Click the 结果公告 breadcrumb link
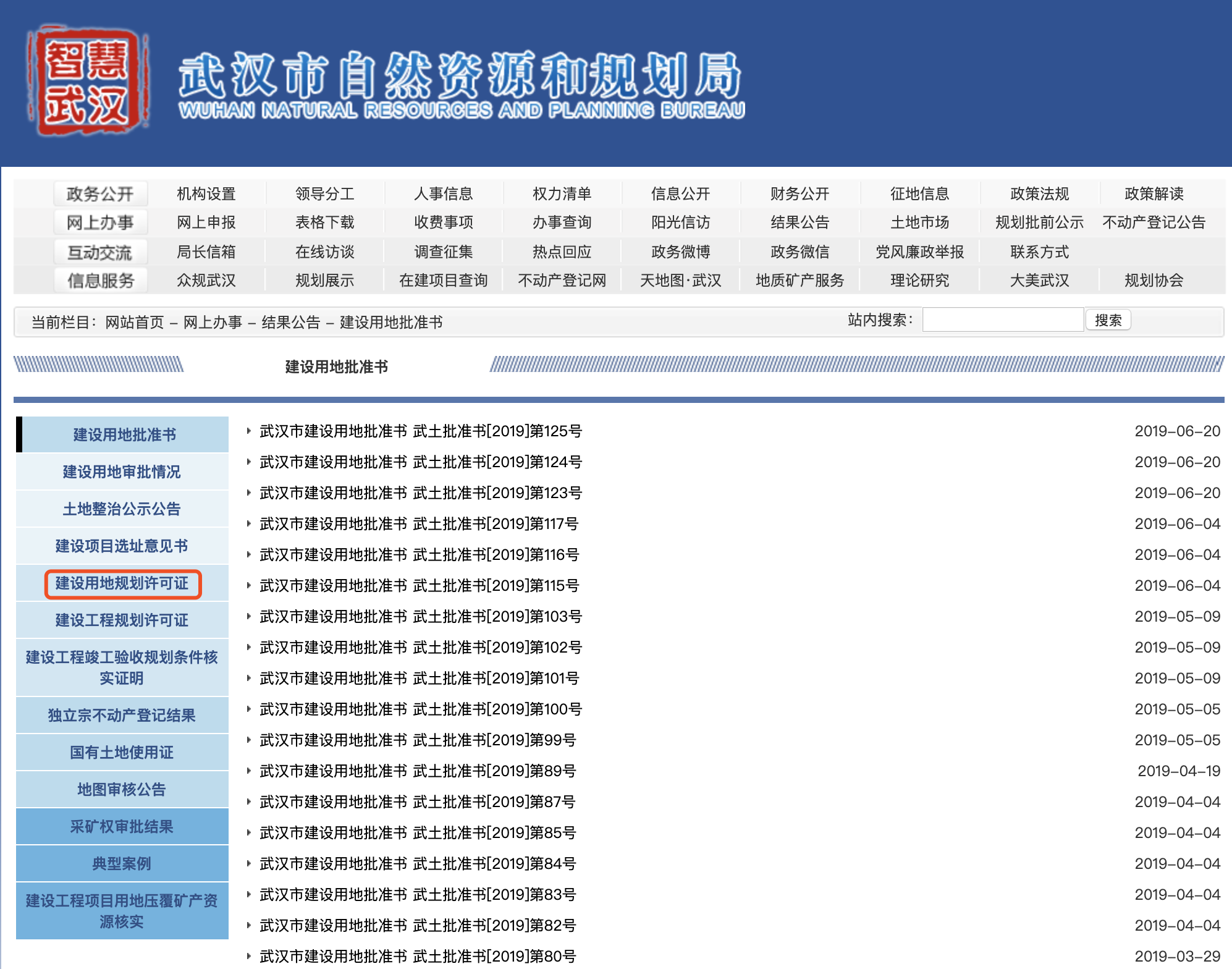Image resolution: width=1232 pixels, height=969 pixels. pyautogui.click(x=291, y=323)
